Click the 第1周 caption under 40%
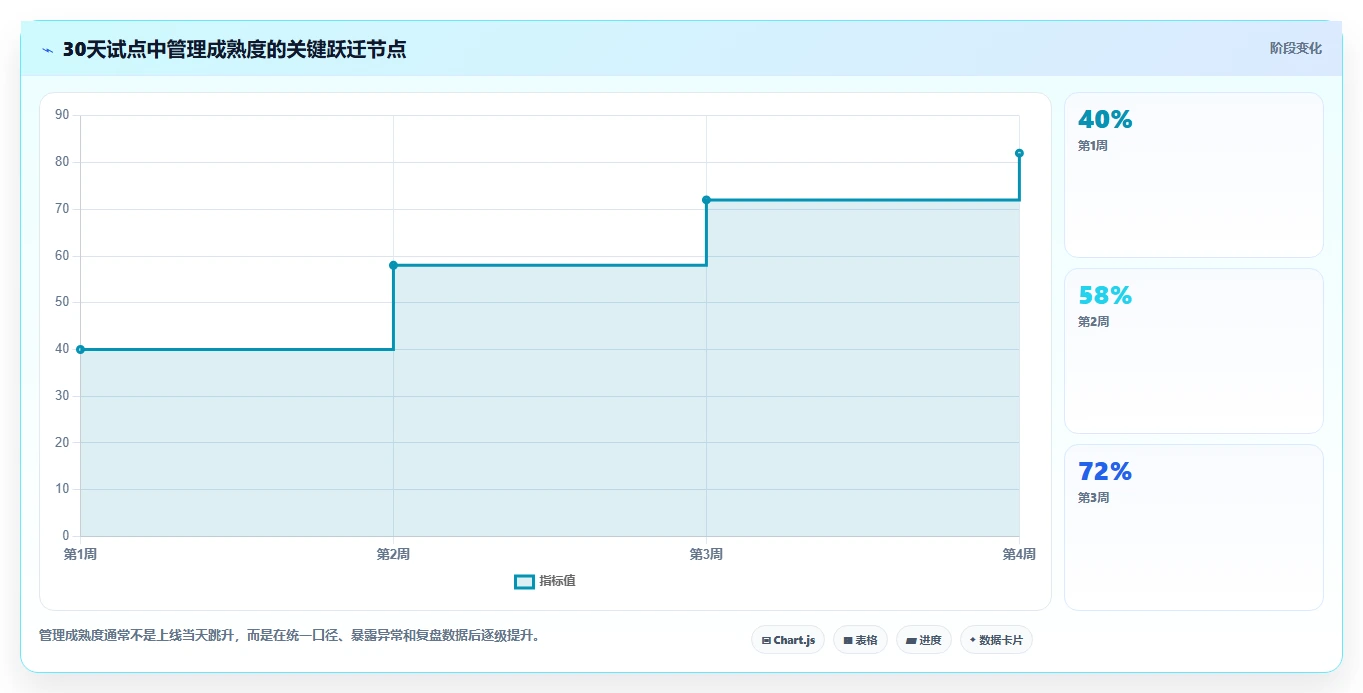 [x=1093, y=146]
